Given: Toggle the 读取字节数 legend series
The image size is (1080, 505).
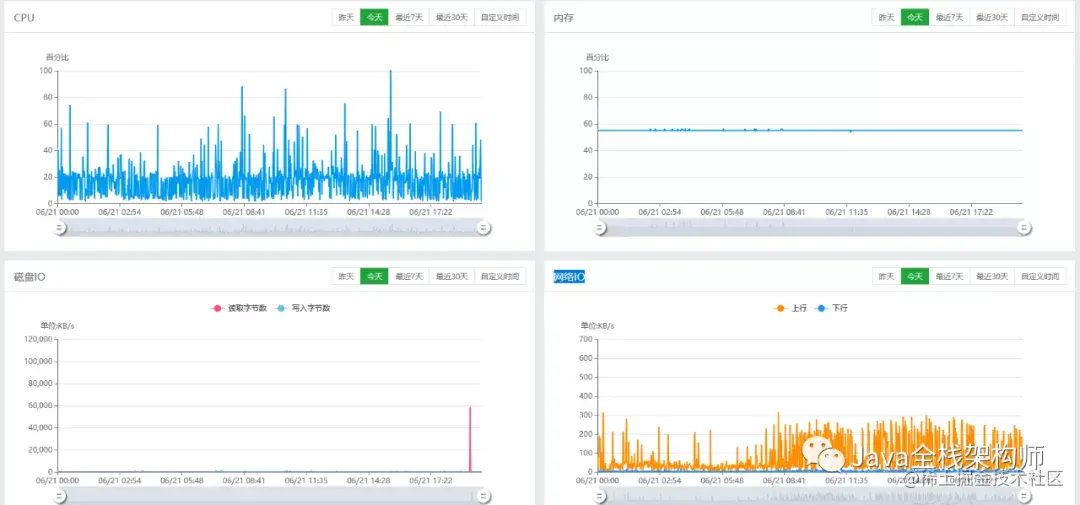Looking at the screenshot, I should [x=238, y=308].
